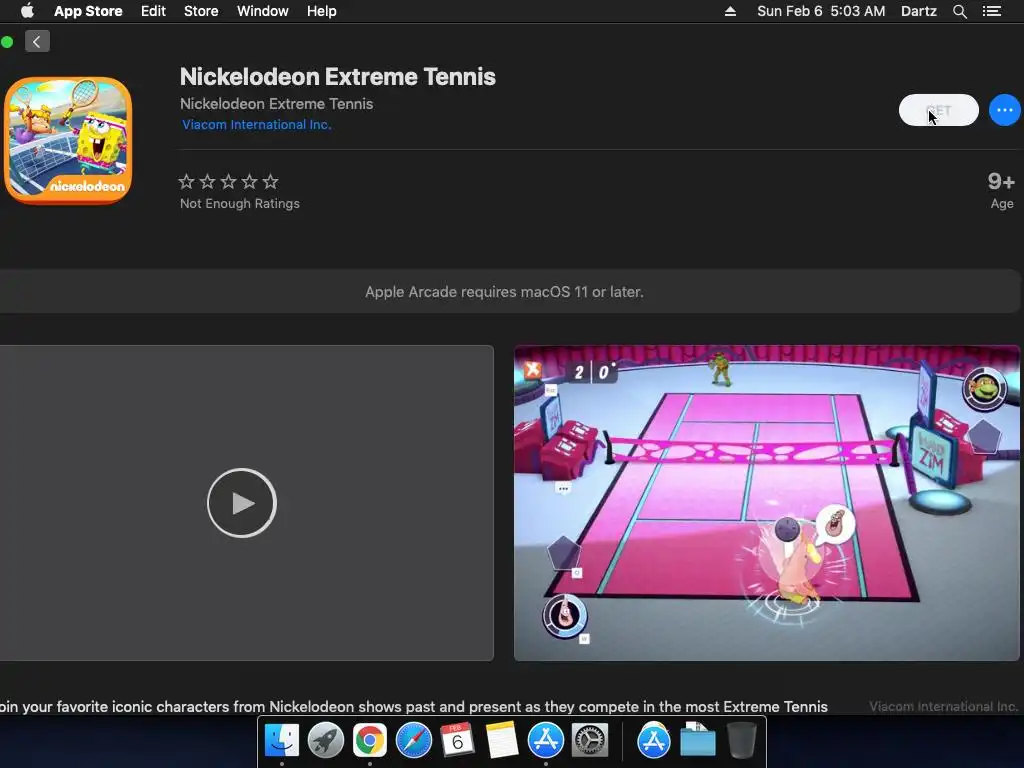
Task: Click the 9+ age rating
Action: pos(1000,181)
